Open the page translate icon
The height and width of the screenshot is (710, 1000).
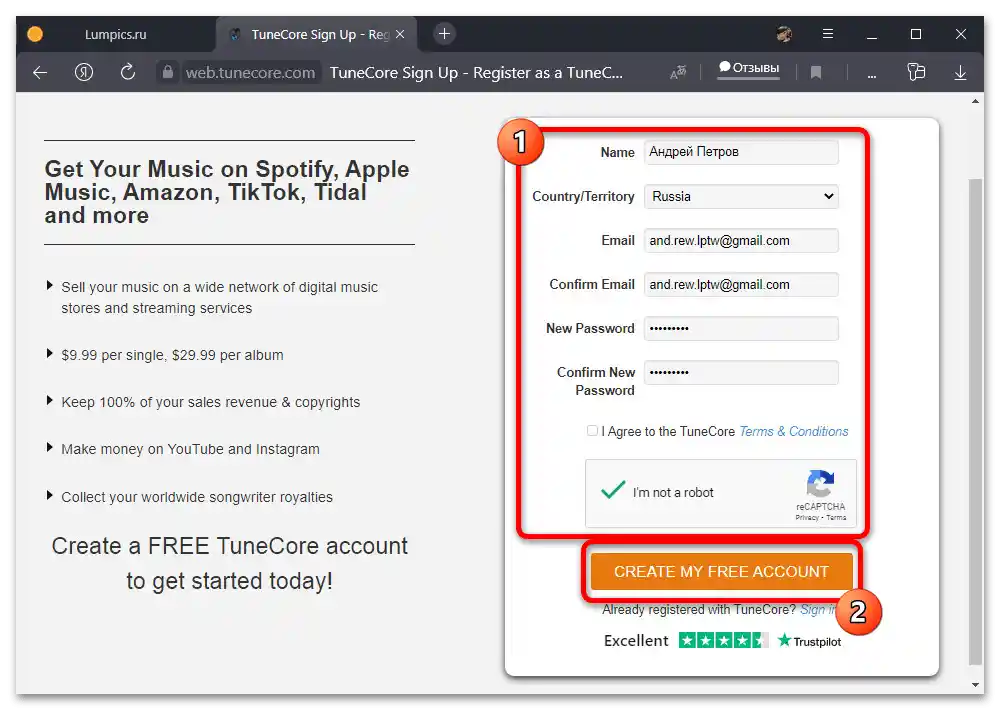point(678,72)
